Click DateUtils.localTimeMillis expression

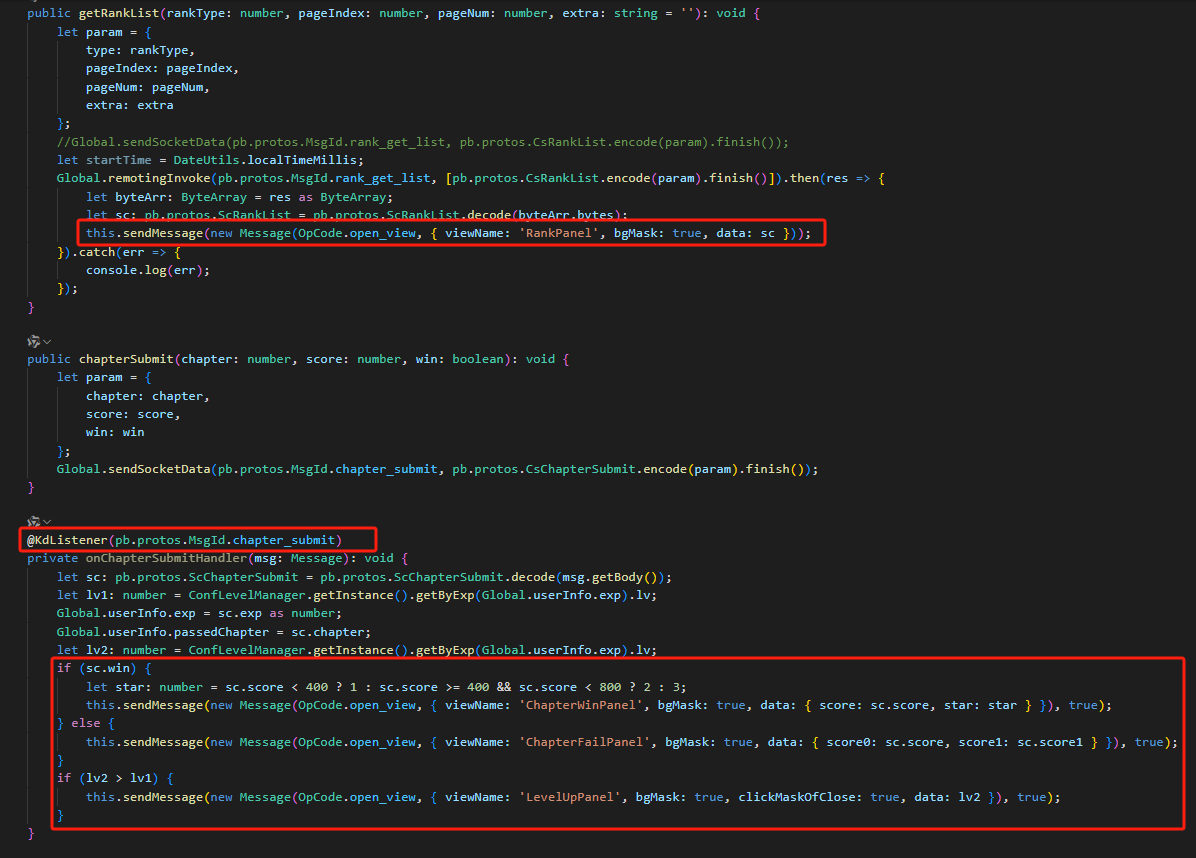[265, 160]
